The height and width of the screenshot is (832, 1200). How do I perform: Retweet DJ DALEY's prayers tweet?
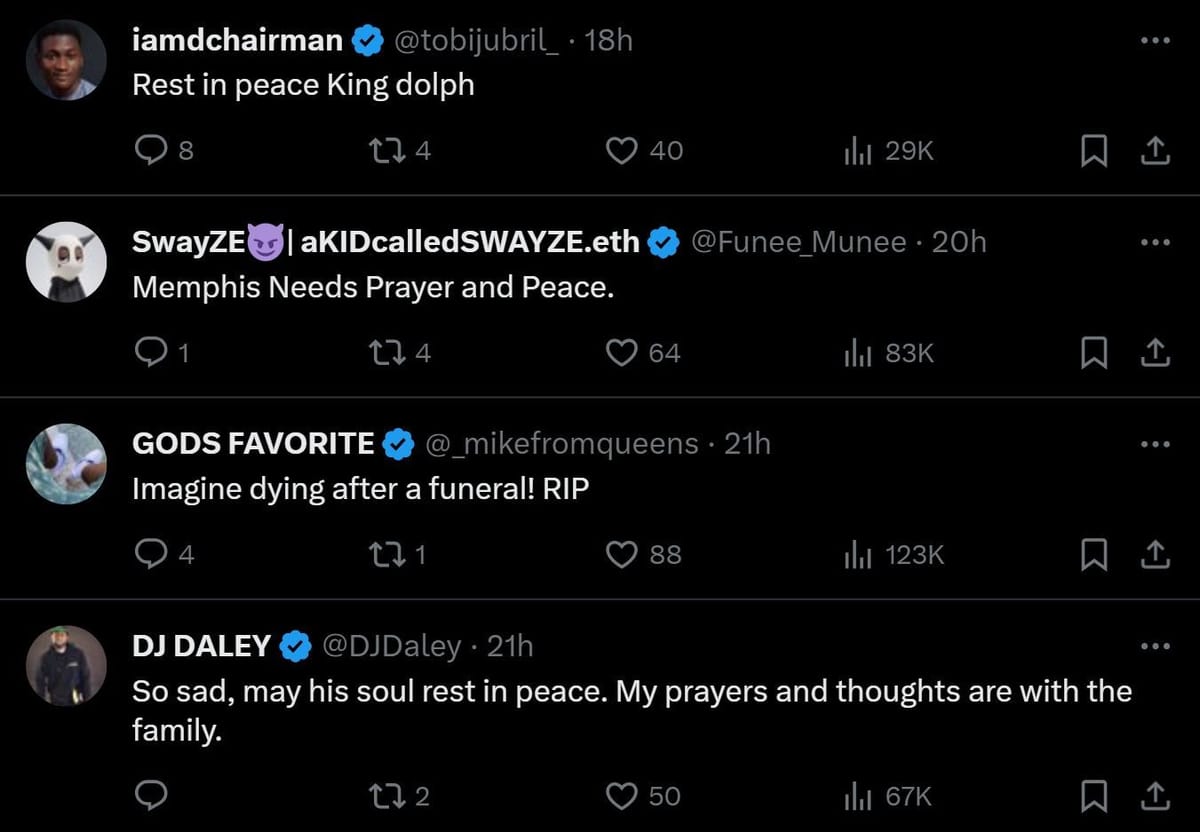(384, 796)
